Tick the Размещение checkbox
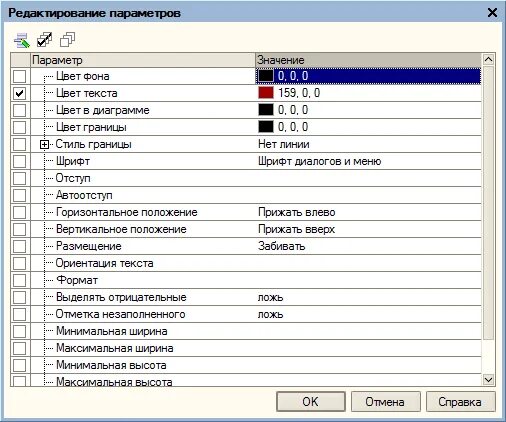This screenshot has width=506, height=422. pos(19,246)
